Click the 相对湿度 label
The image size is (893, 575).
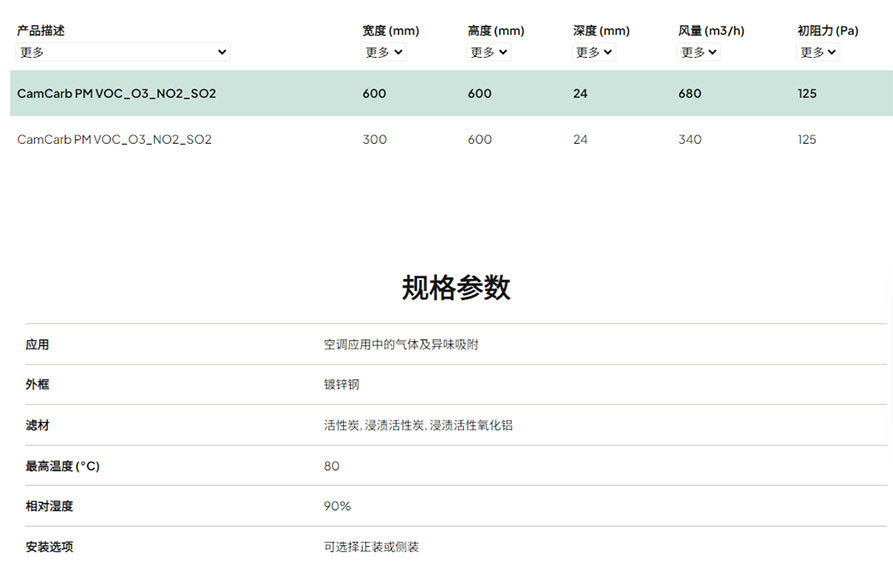(x=49, y=506)
